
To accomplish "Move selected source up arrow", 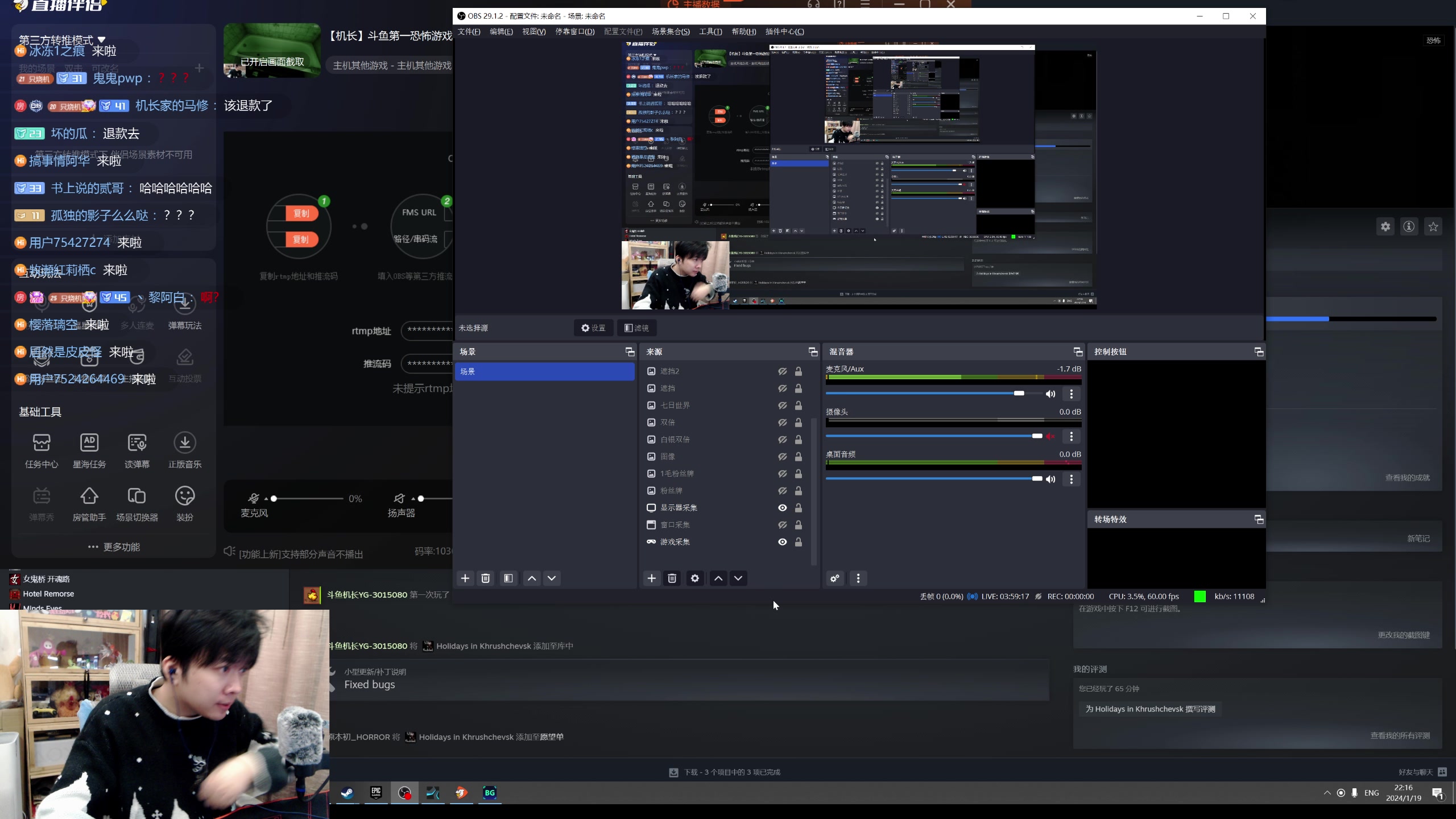I will (718, 578).
